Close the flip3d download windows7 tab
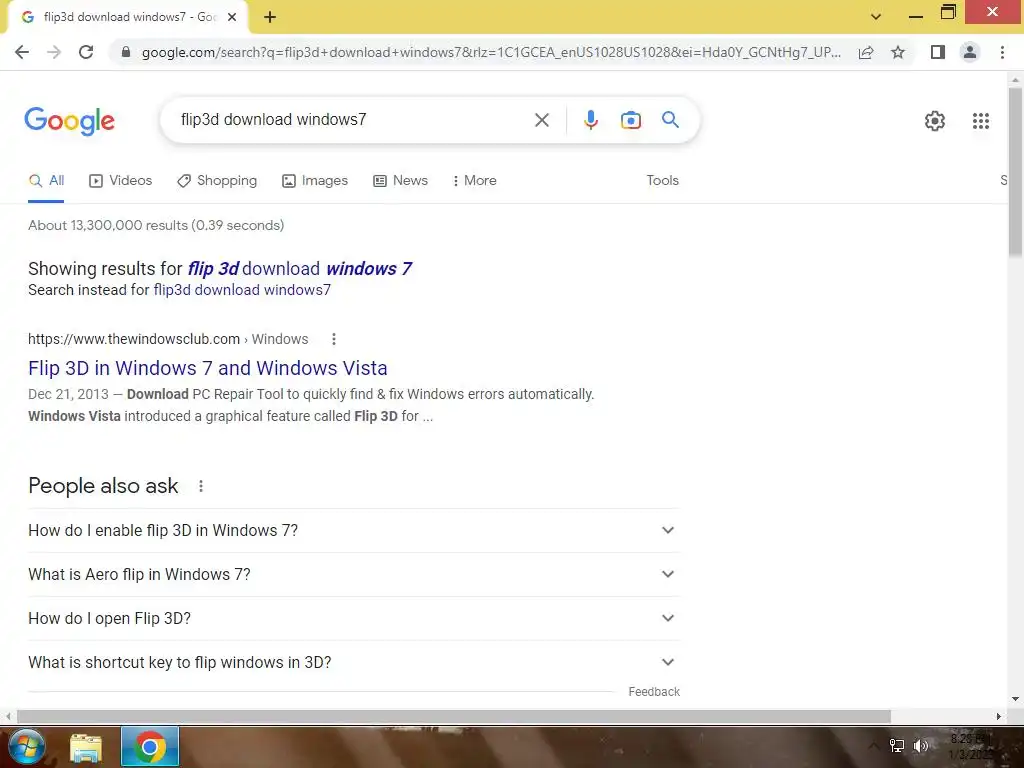The image size is (1024, 768). click(x=232, y=17)
